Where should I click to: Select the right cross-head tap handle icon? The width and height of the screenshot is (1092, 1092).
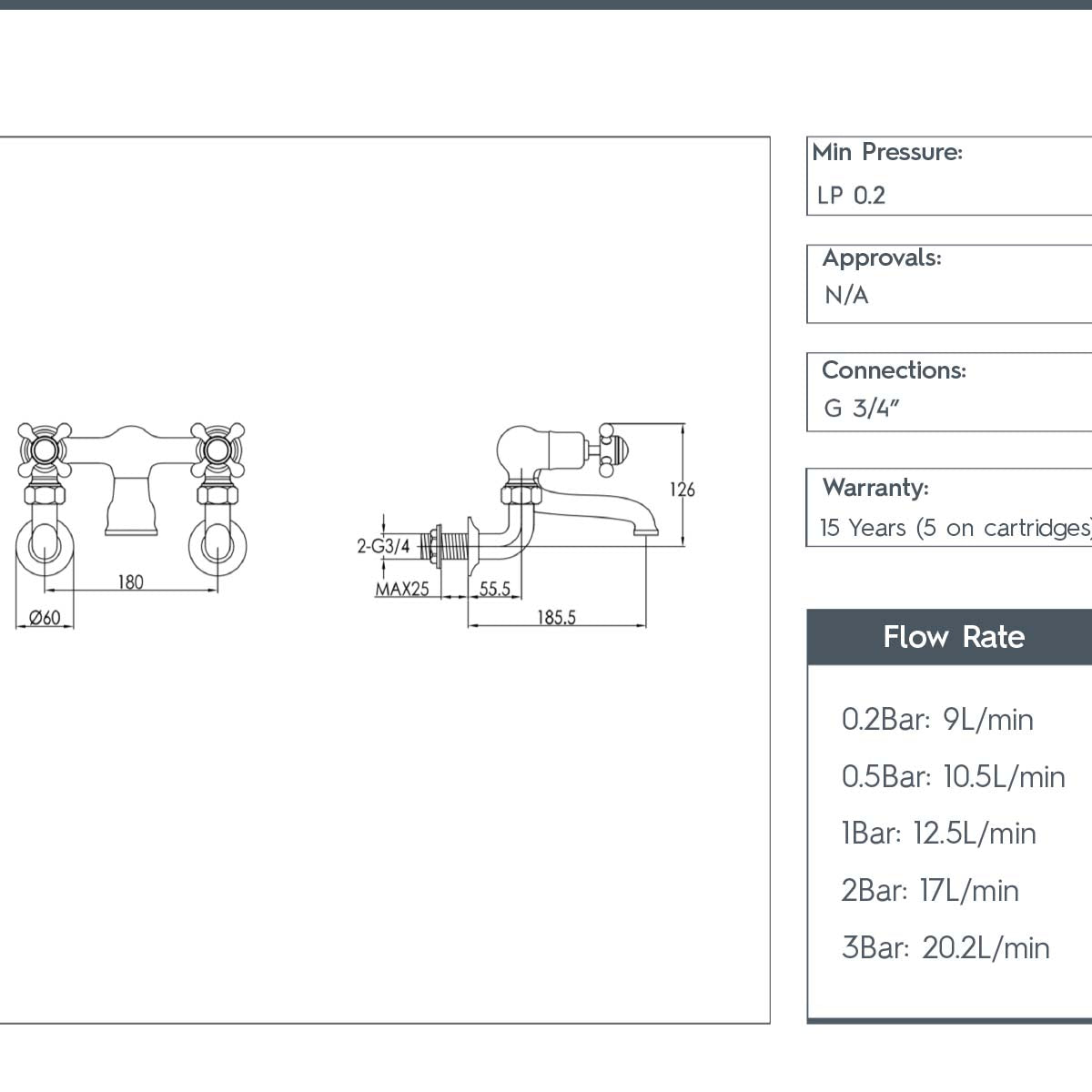coord(218,450)
